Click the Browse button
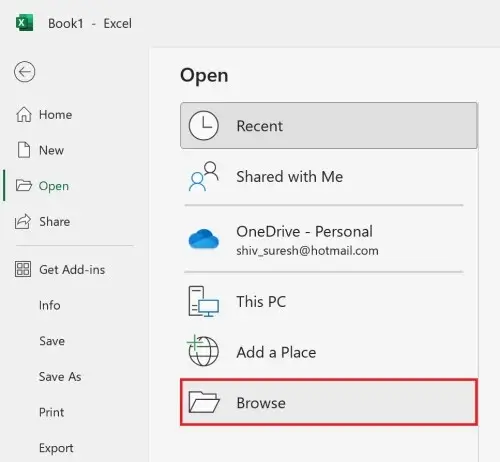The height and width of the screenshot is (462, 500). (x=329, y=402)
